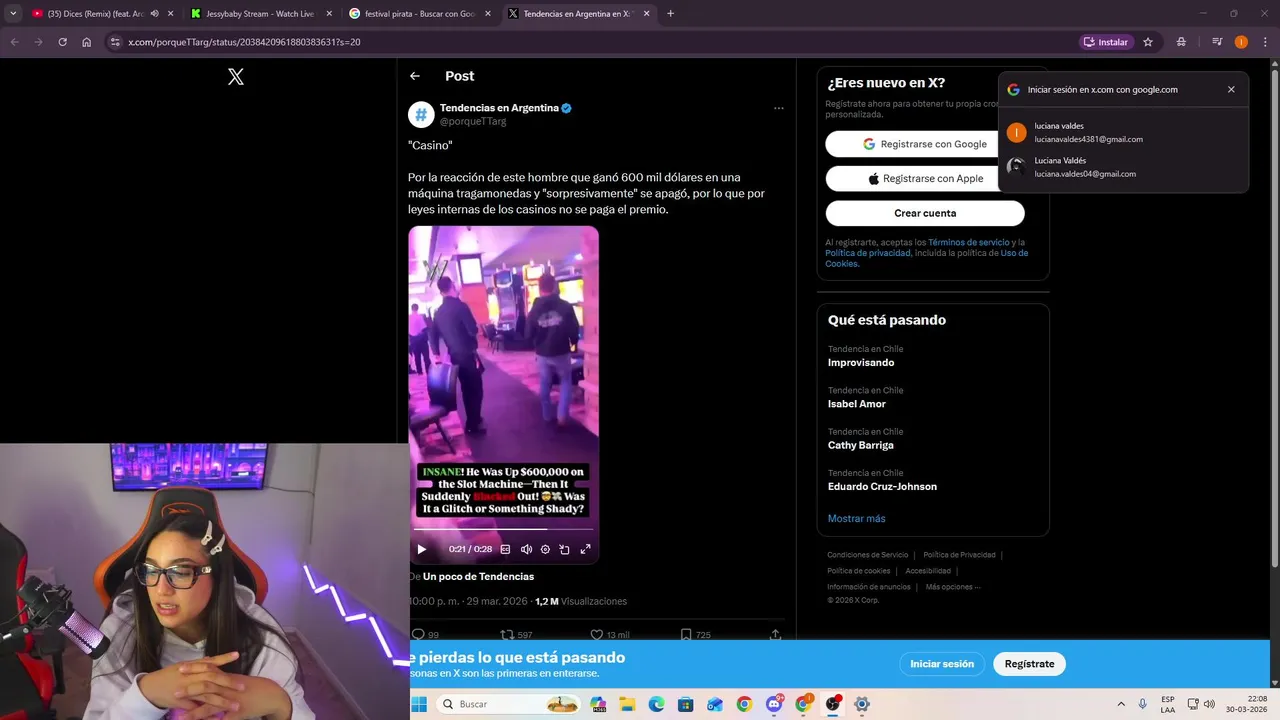Open Microsoft Store from the taskbar
The height and width of the screenshot is (720, 1280).
(x=685, y=704)
